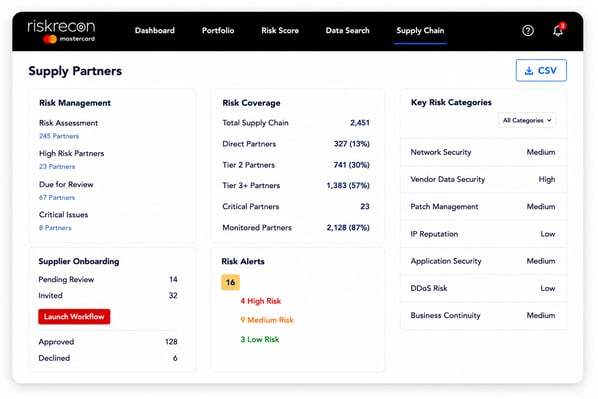Click the Patch Management category row
Viewport: 598px width, 399px height.
pyautogui.click(x=483, y=207)
